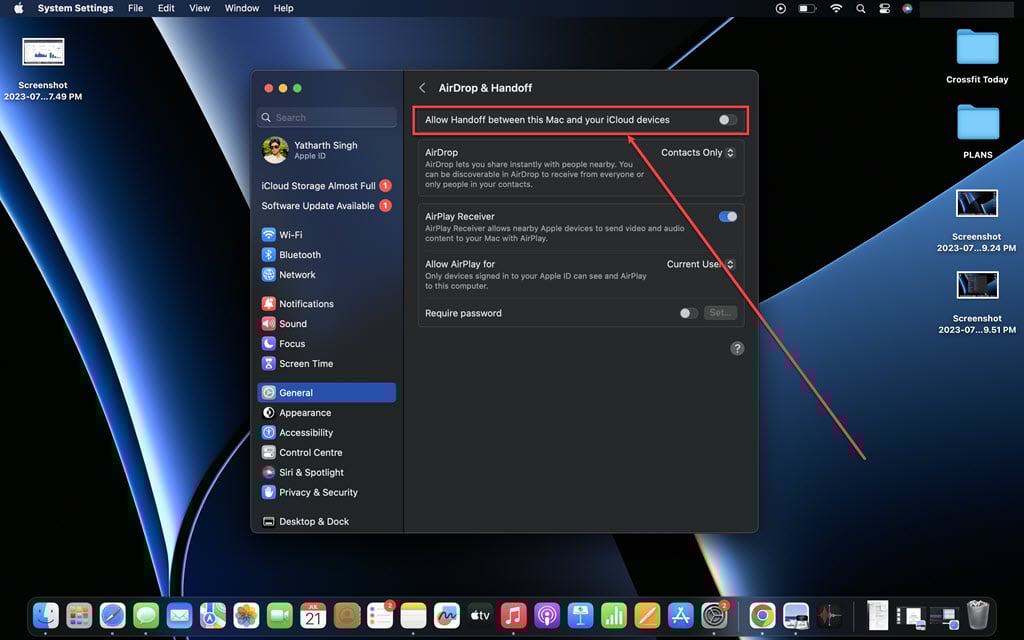Activate Siri from the menu bar
Image resolution: width=1024 pixels, height=640 pixels.
[x=907, y=8]
